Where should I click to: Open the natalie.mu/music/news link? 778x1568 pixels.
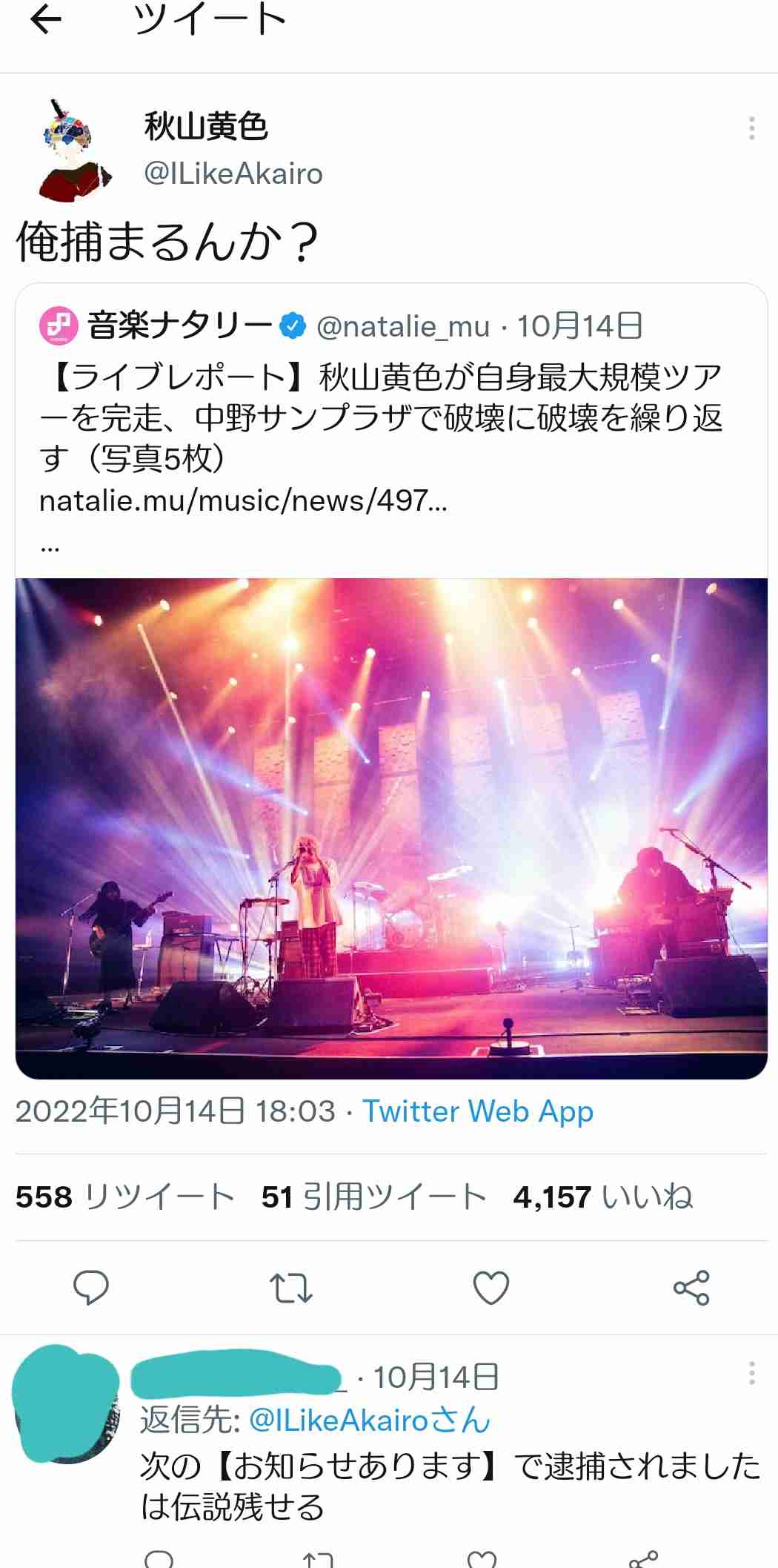tap(243, 501)
